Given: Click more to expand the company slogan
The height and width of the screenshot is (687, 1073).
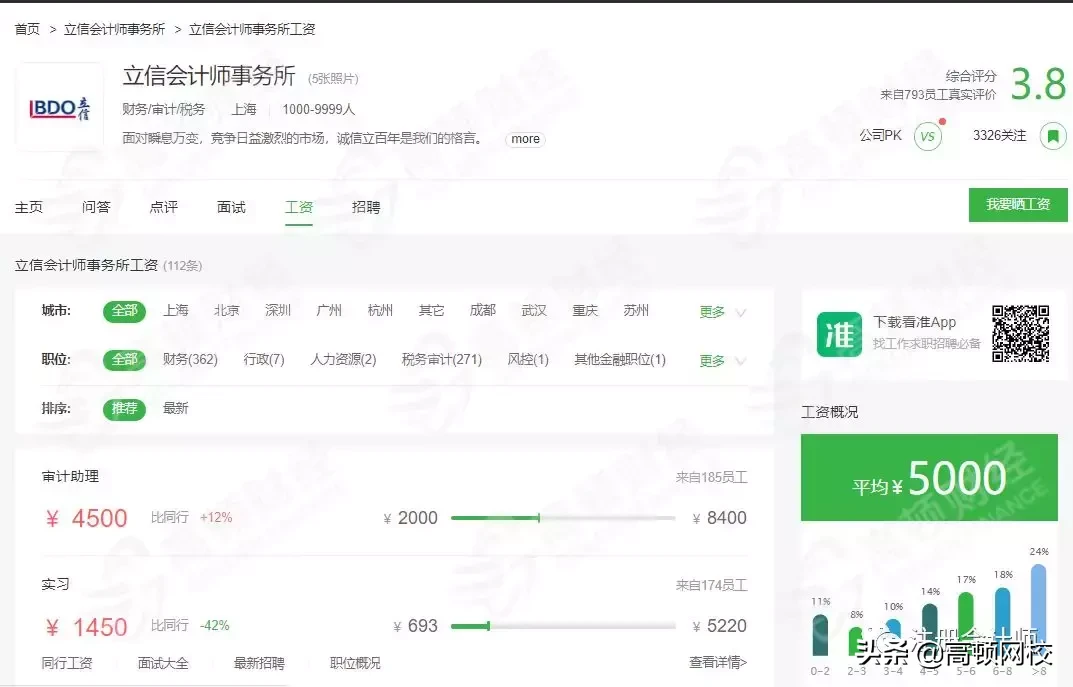Looking at the screenshot, I should [x=524, y=139].
